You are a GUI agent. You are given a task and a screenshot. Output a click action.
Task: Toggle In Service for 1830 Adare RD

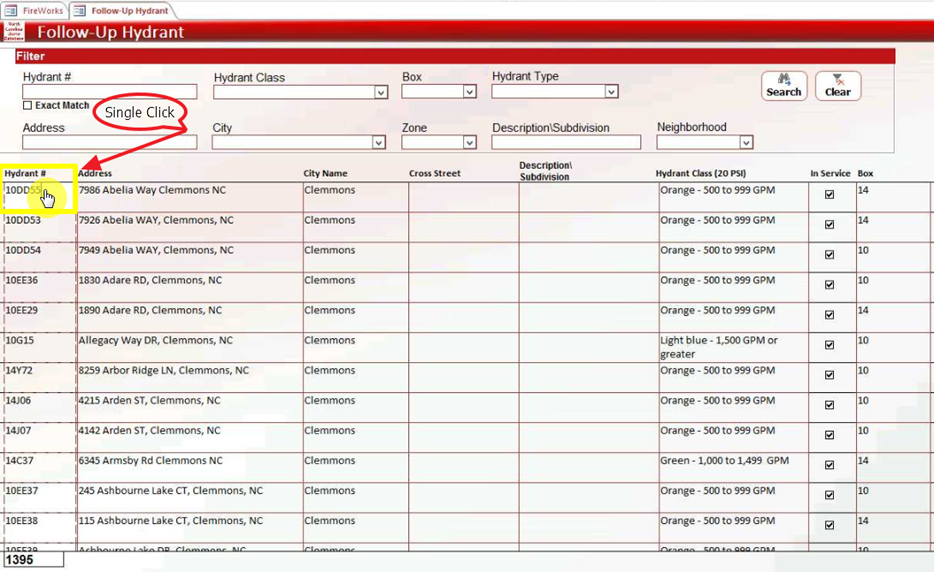tap(829, 285)
